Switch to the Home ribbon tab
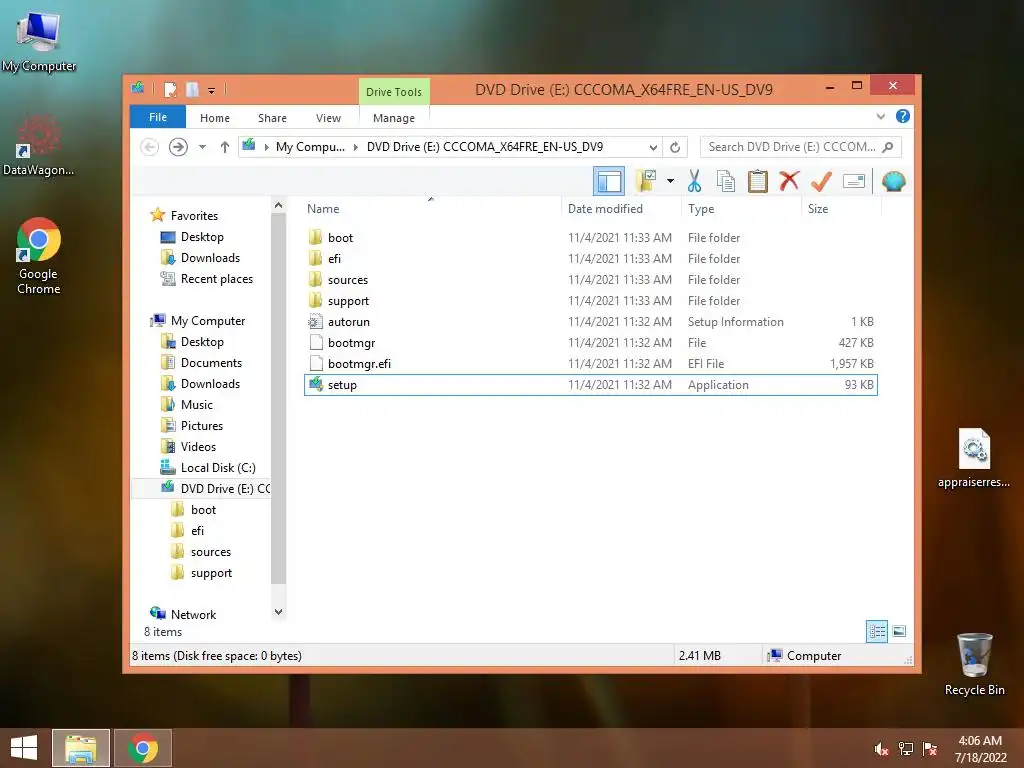This screenshot has width=1024, height=768. 215,118
